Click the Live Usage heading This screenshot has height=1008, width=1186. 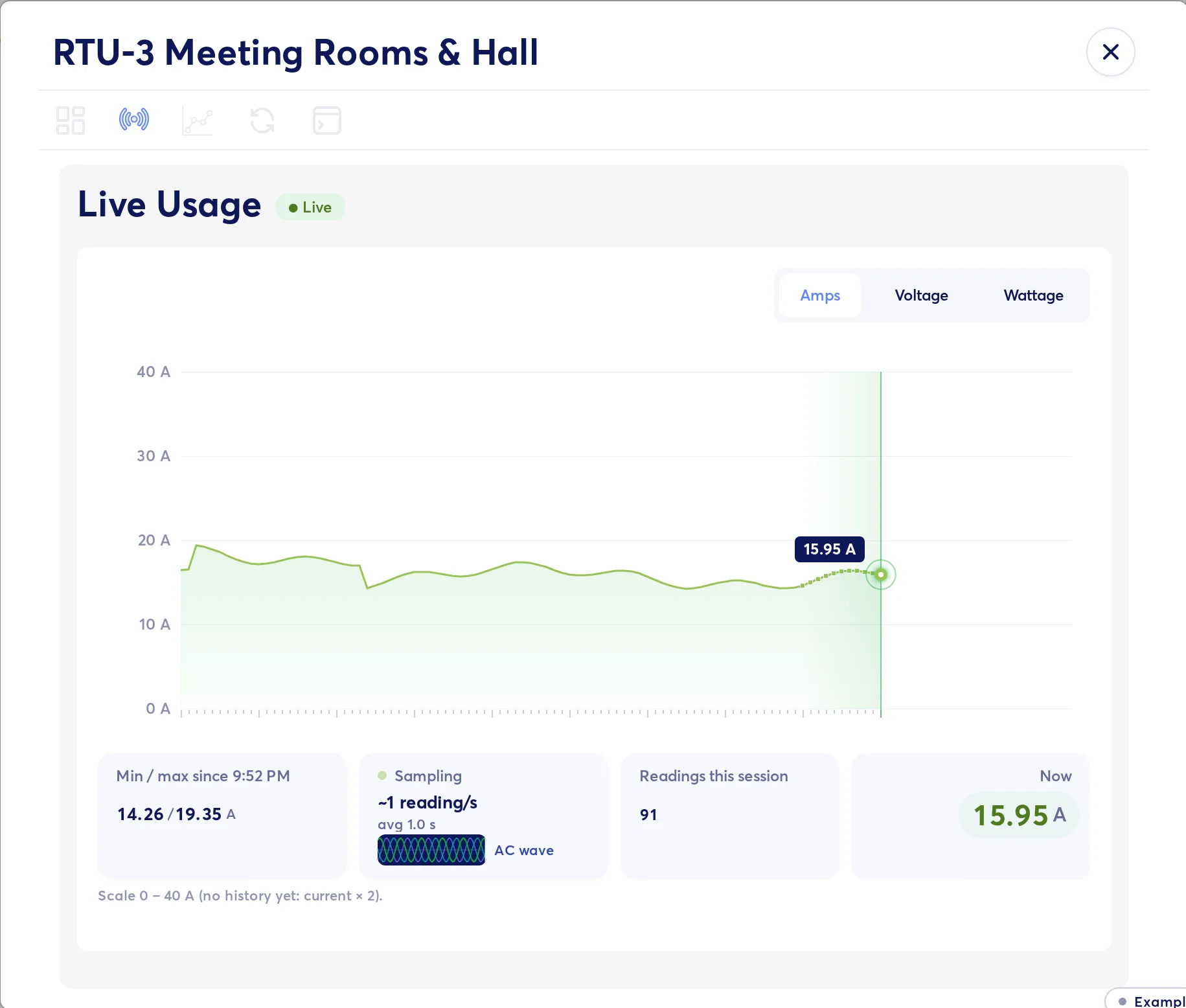(170, 205)
